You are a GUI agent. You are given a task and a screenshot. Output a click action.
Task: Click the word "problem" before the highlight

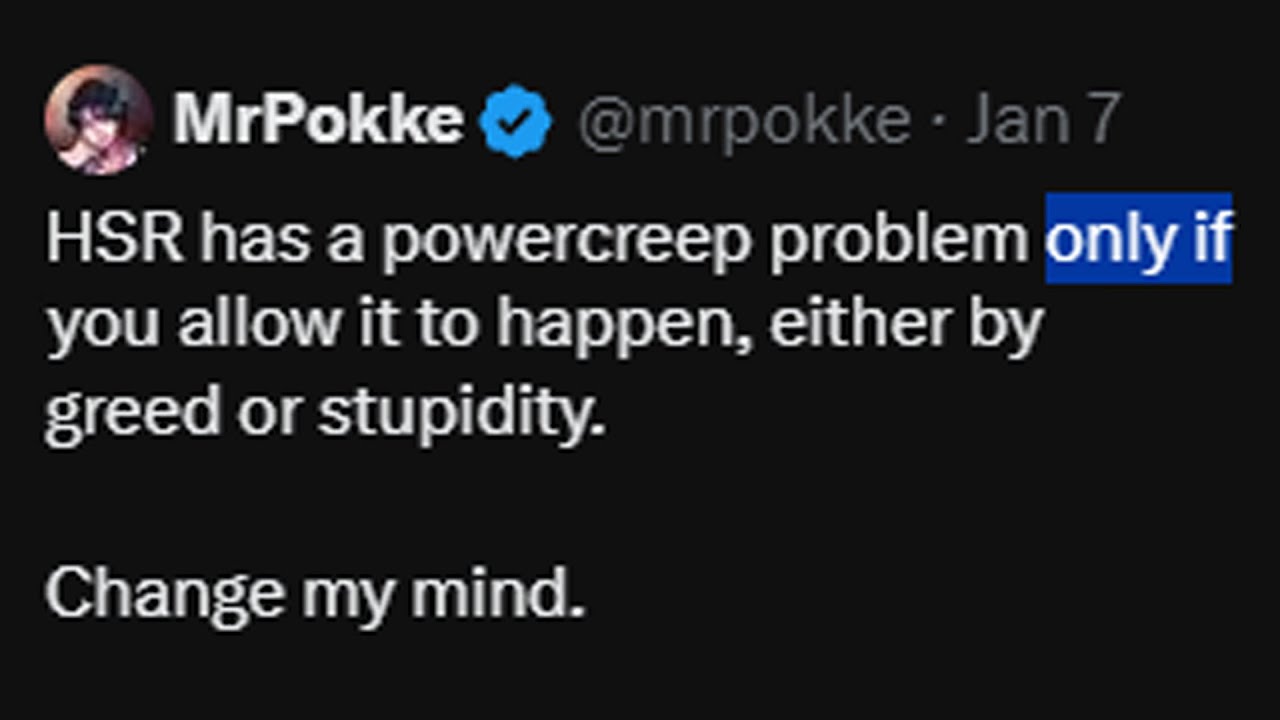899,242
